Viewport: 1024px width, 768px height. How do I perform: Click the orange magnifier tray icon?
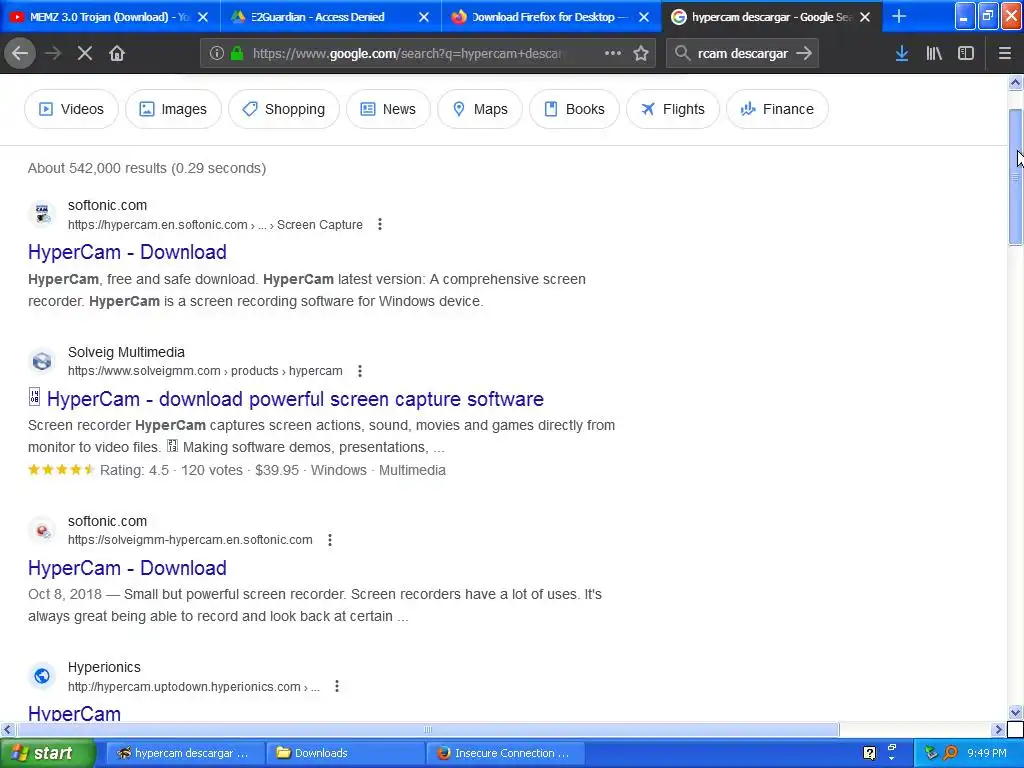950,753
